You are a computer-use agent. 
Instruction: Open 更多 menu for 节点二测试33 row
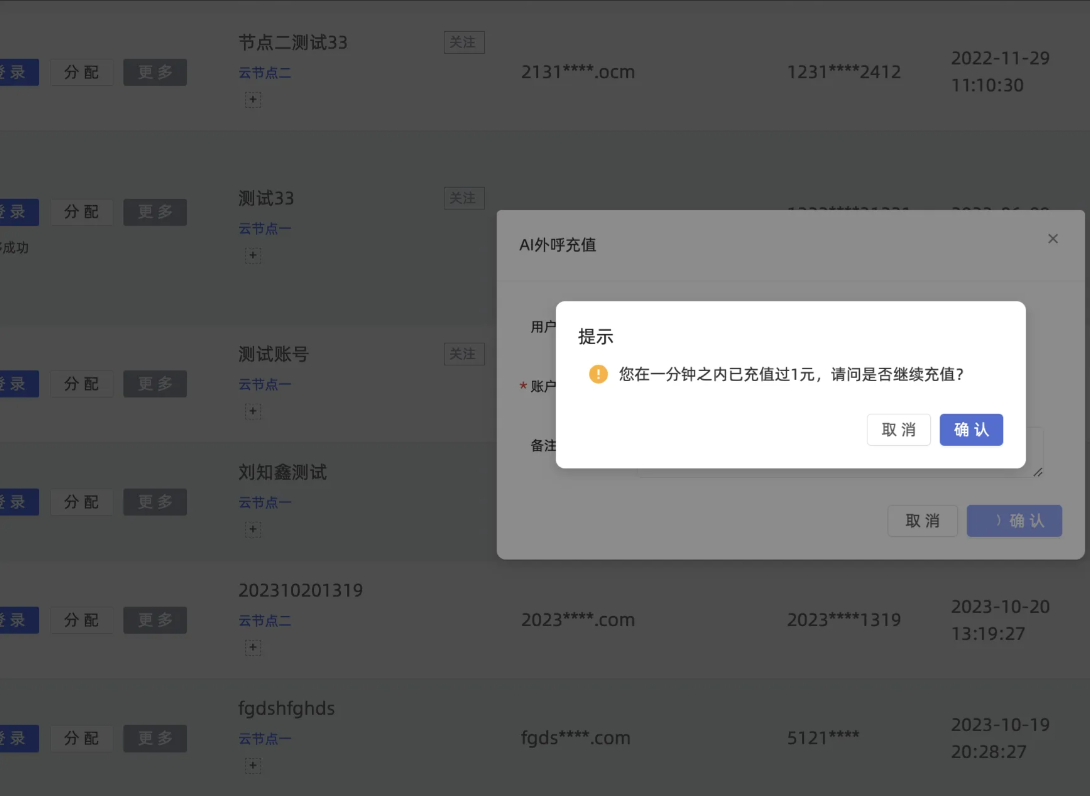click(155, 72)
